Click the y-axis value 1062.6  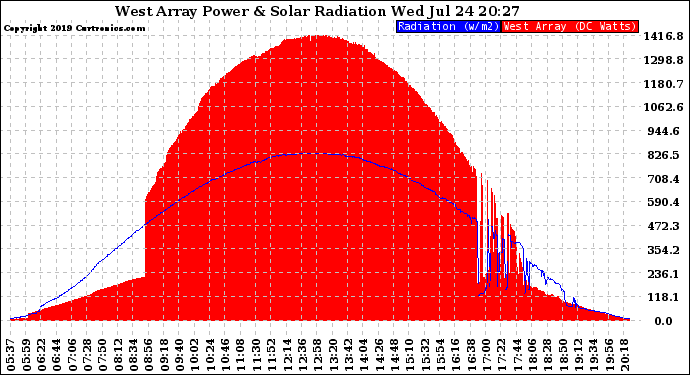click(x=664, y=107)
